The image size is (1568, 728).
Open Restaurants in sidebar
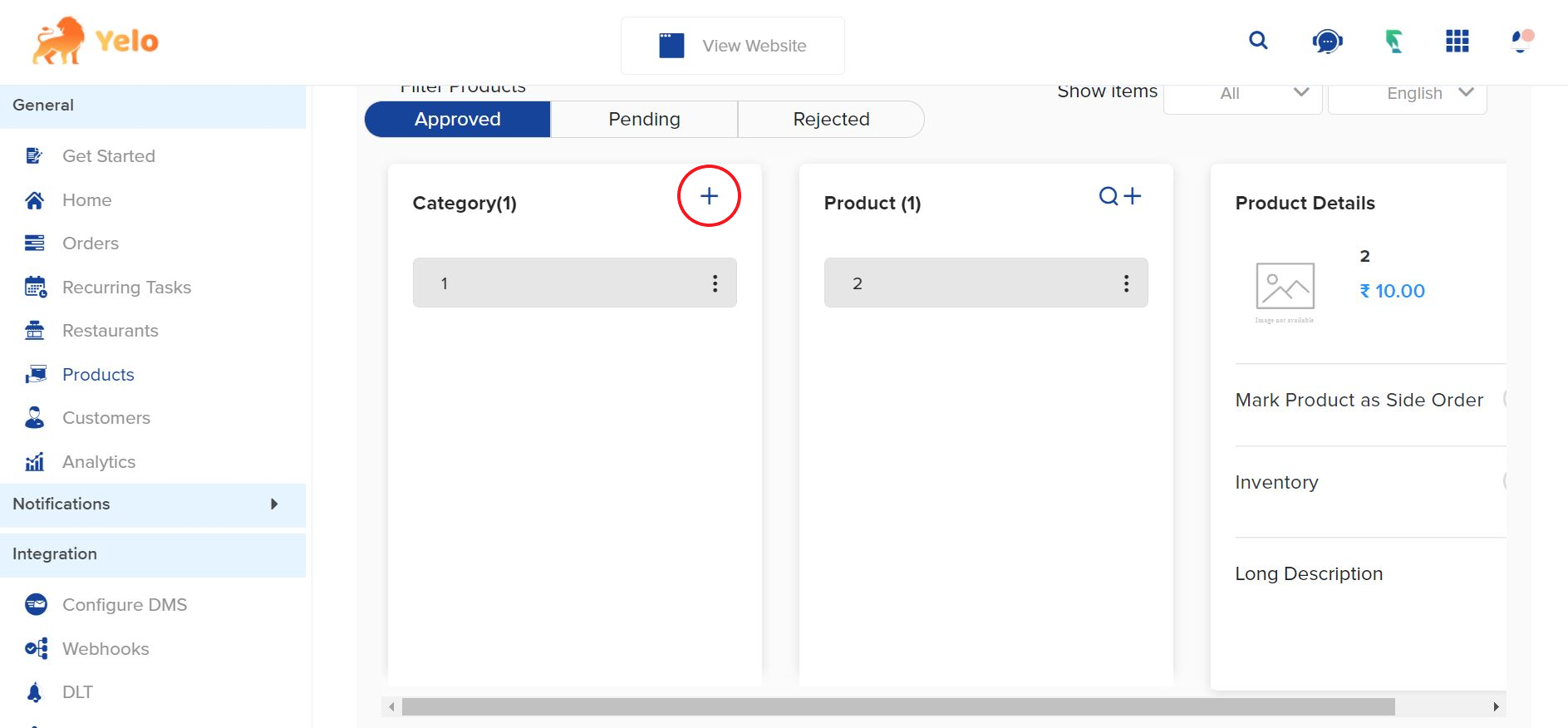[x=110, y=330]
